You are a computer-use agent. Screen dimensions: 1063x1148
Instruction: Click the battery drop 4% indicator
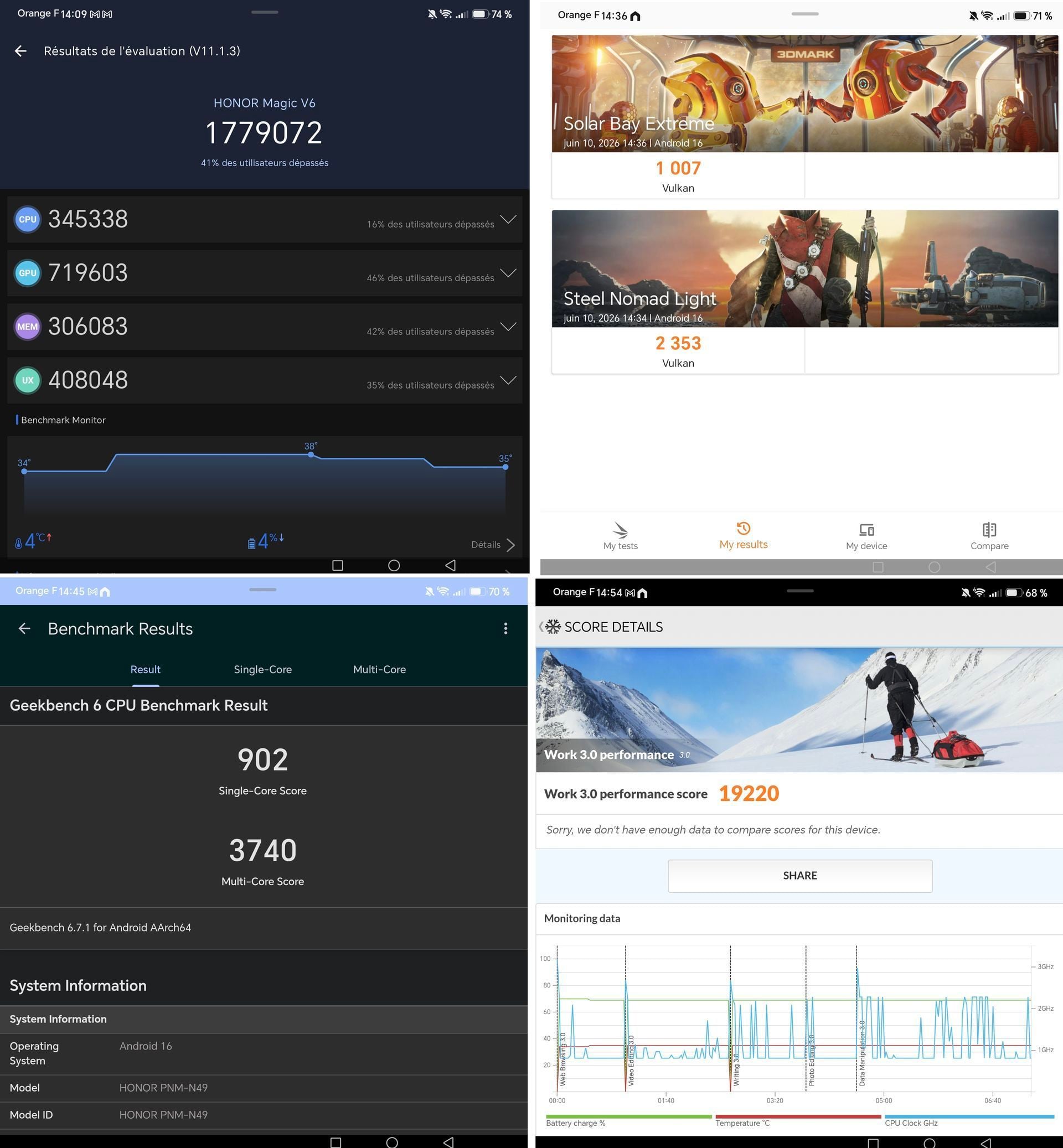(x=266, y=541)
